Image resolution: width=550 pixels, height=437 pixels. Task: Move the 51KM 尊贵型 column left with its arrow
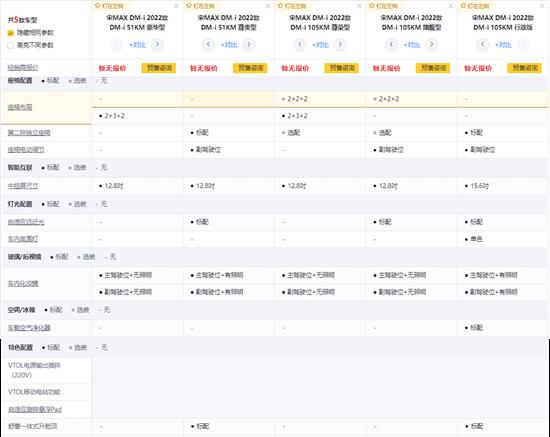click(x=208, y=45)
